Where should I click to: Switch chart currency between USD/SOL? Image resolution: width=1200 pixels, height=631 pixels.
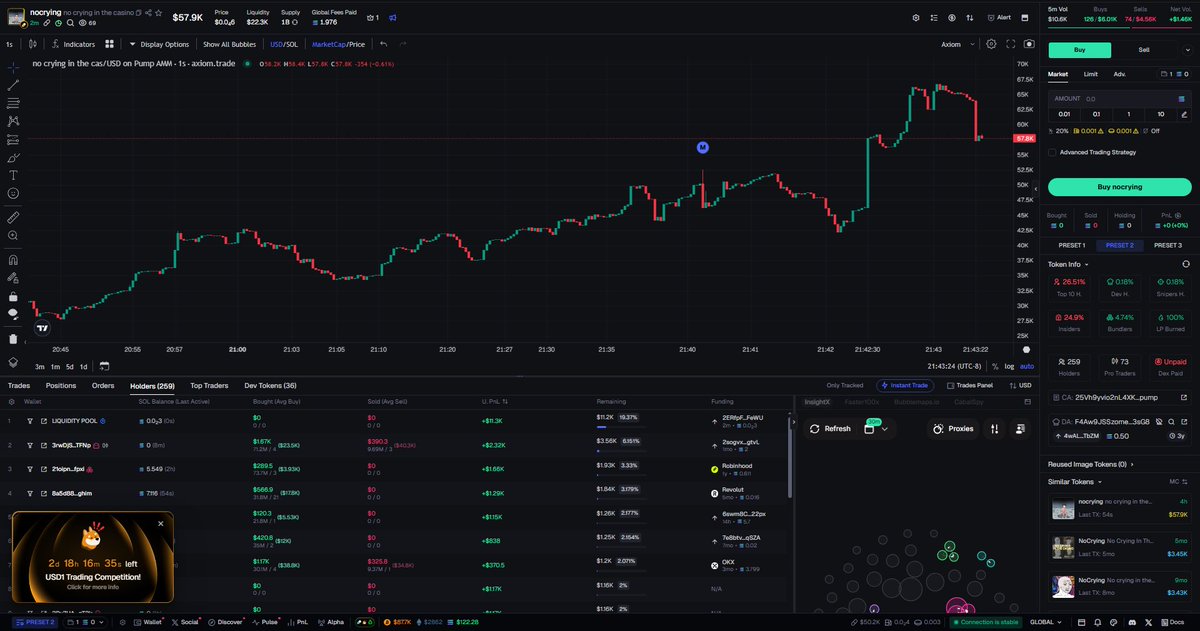284,44
